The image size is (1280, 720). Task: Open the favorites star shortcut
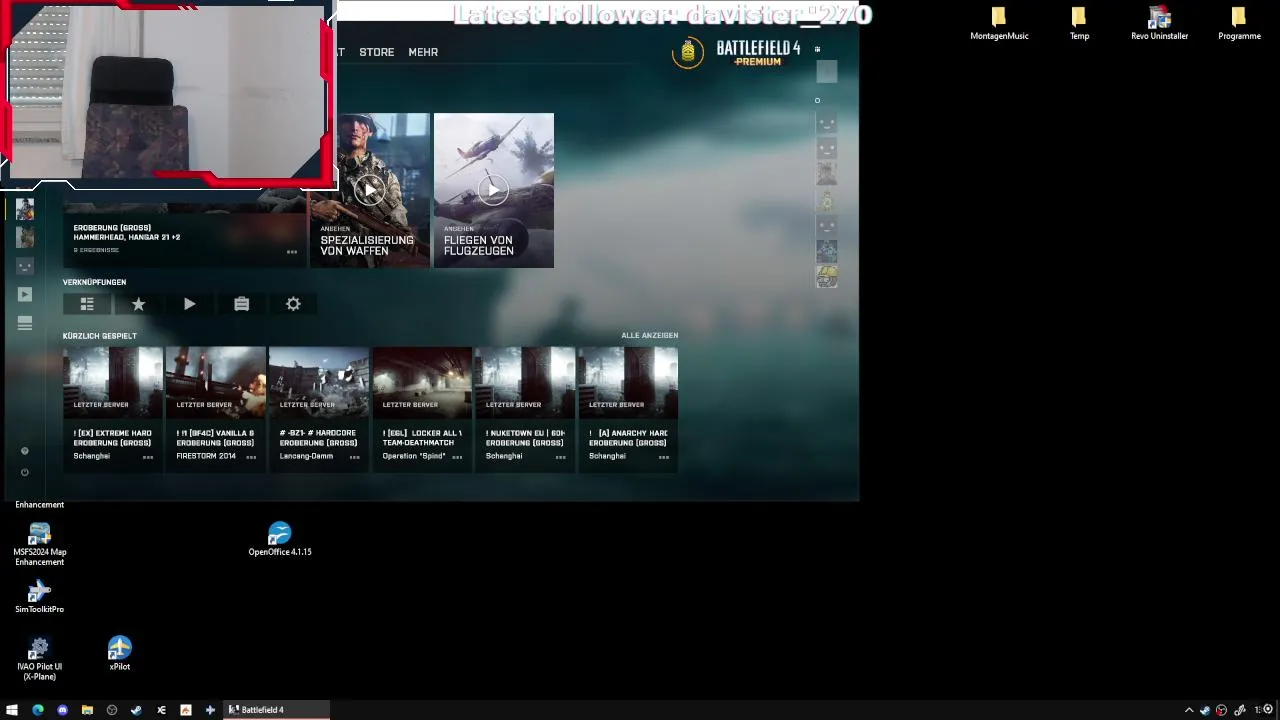click(138, 304)
